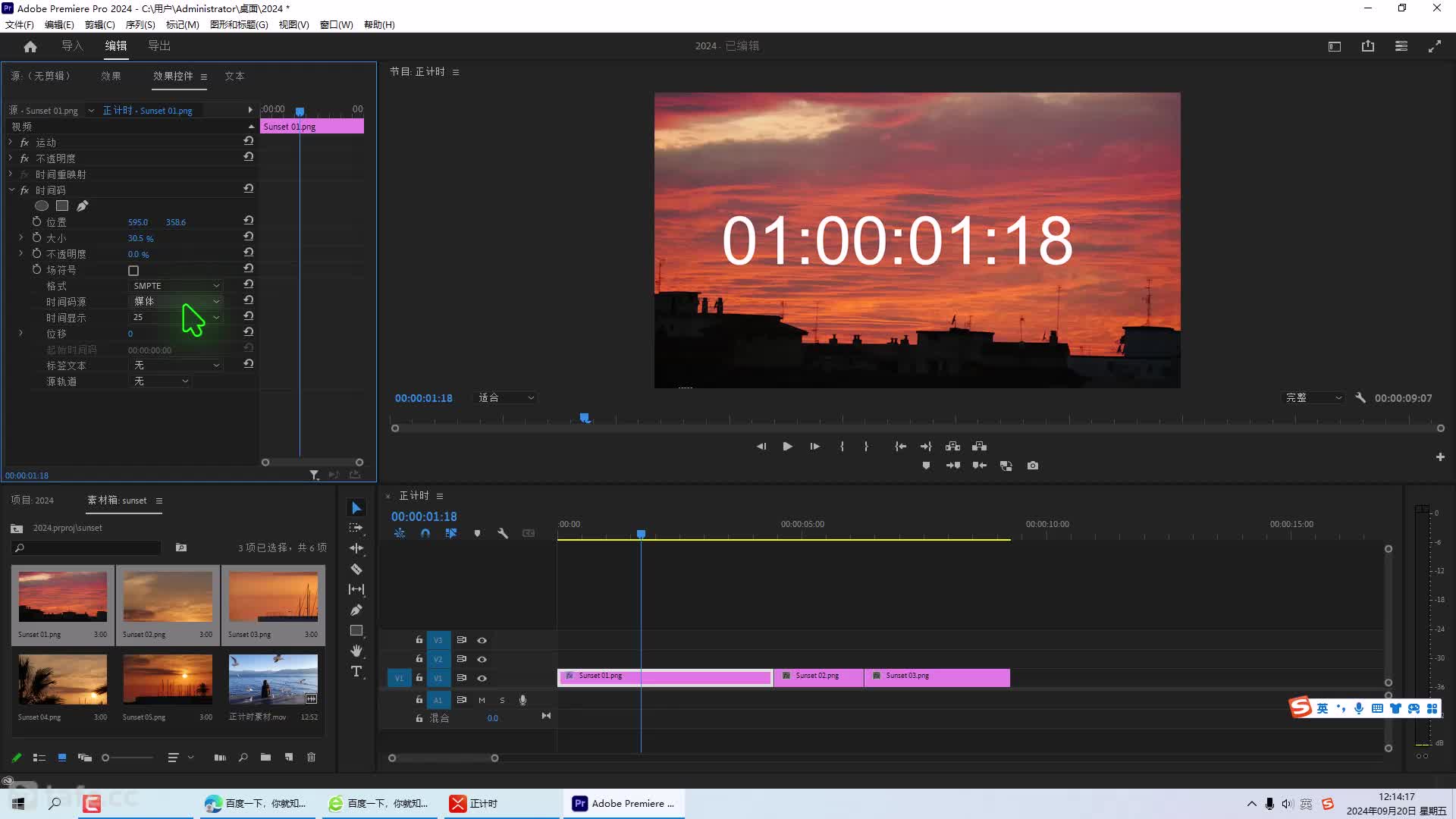Open the Sequence menu
This screenshot has width=1456, height=819.
[x=140, y=24]
